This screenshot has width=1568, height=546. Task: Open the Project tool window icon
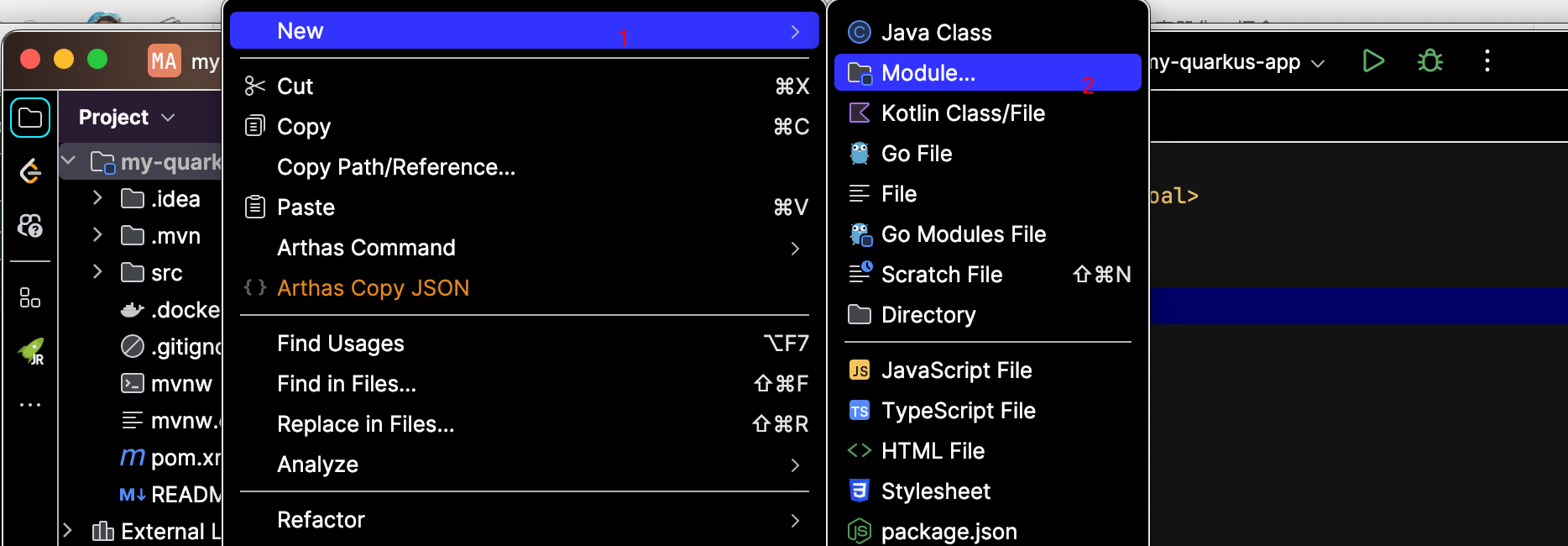[30, 118]
